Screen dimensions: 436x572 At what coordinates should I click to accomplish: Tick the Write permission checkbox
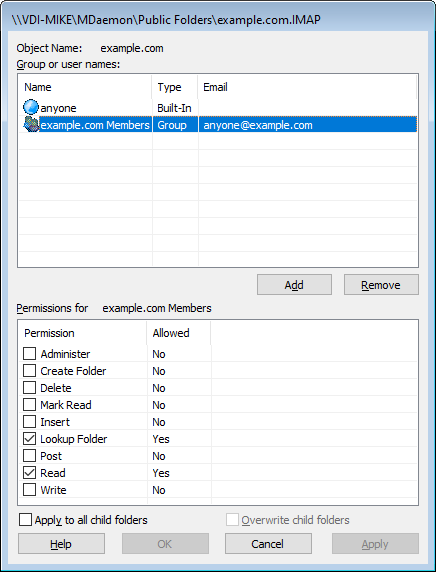click(x=30, y=490)
